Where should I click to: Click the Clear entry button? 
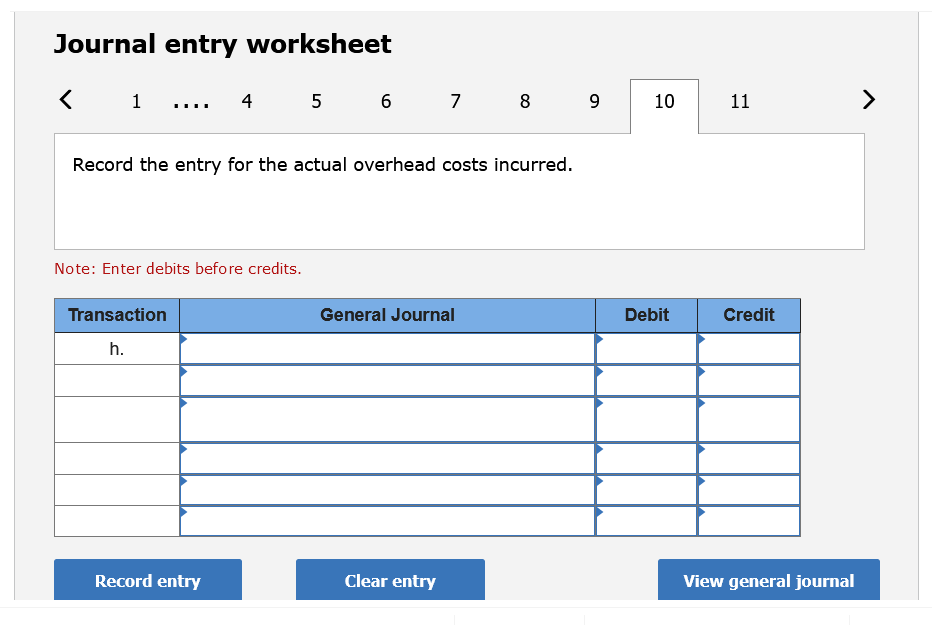coord(391,580)
